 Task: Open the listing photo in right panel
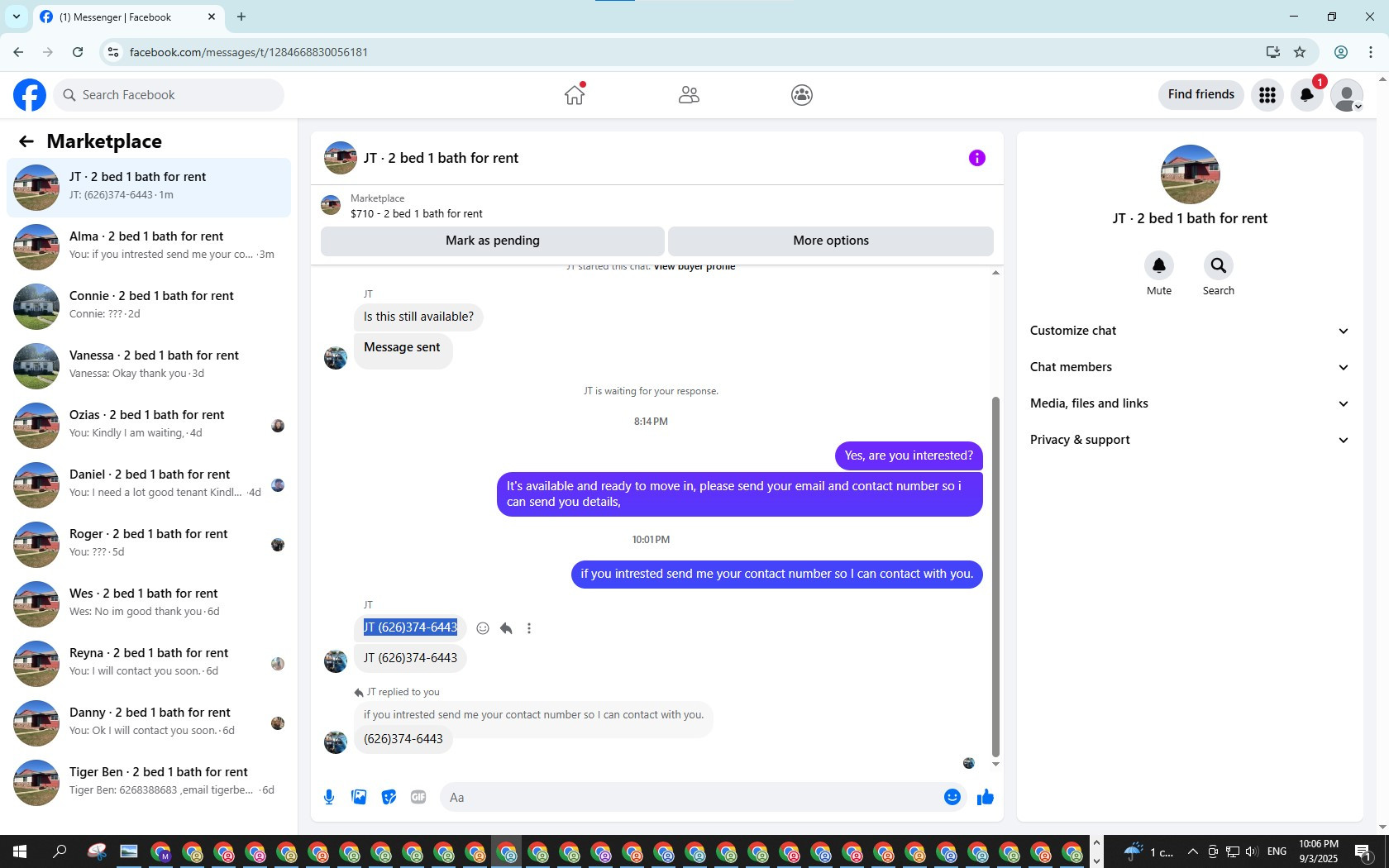[1191, 174]
